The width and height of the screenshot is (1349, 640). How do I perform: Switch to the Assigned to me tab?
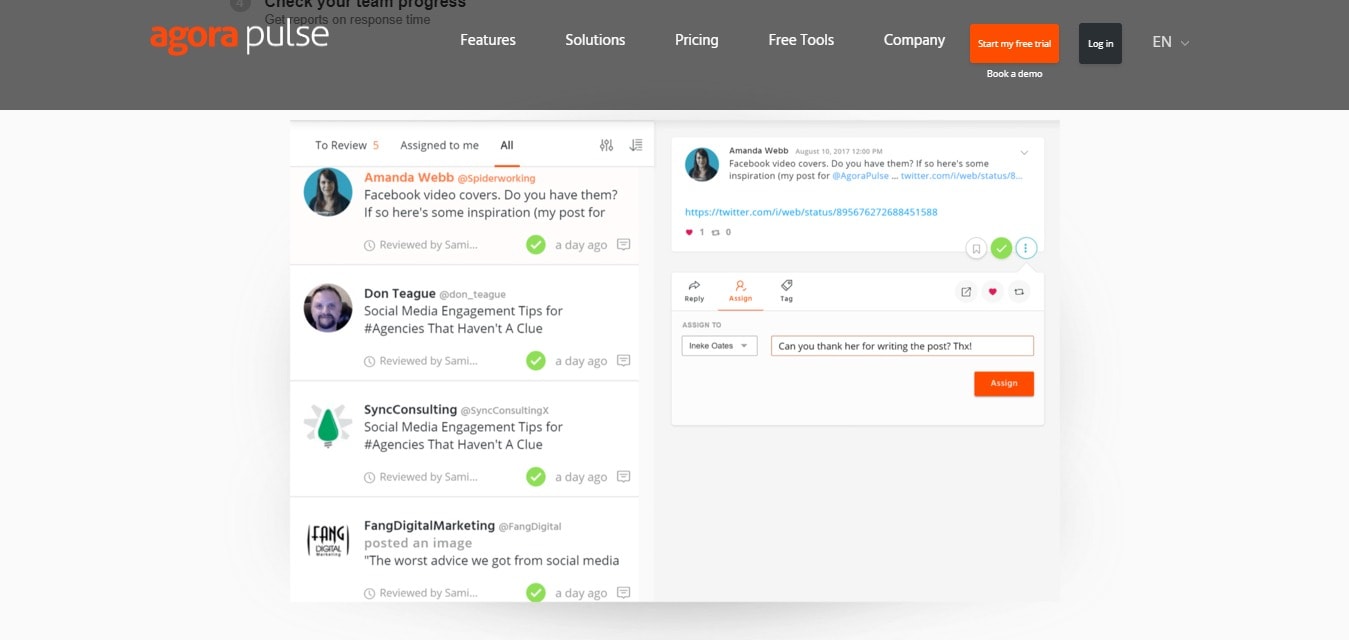(440, 145)
